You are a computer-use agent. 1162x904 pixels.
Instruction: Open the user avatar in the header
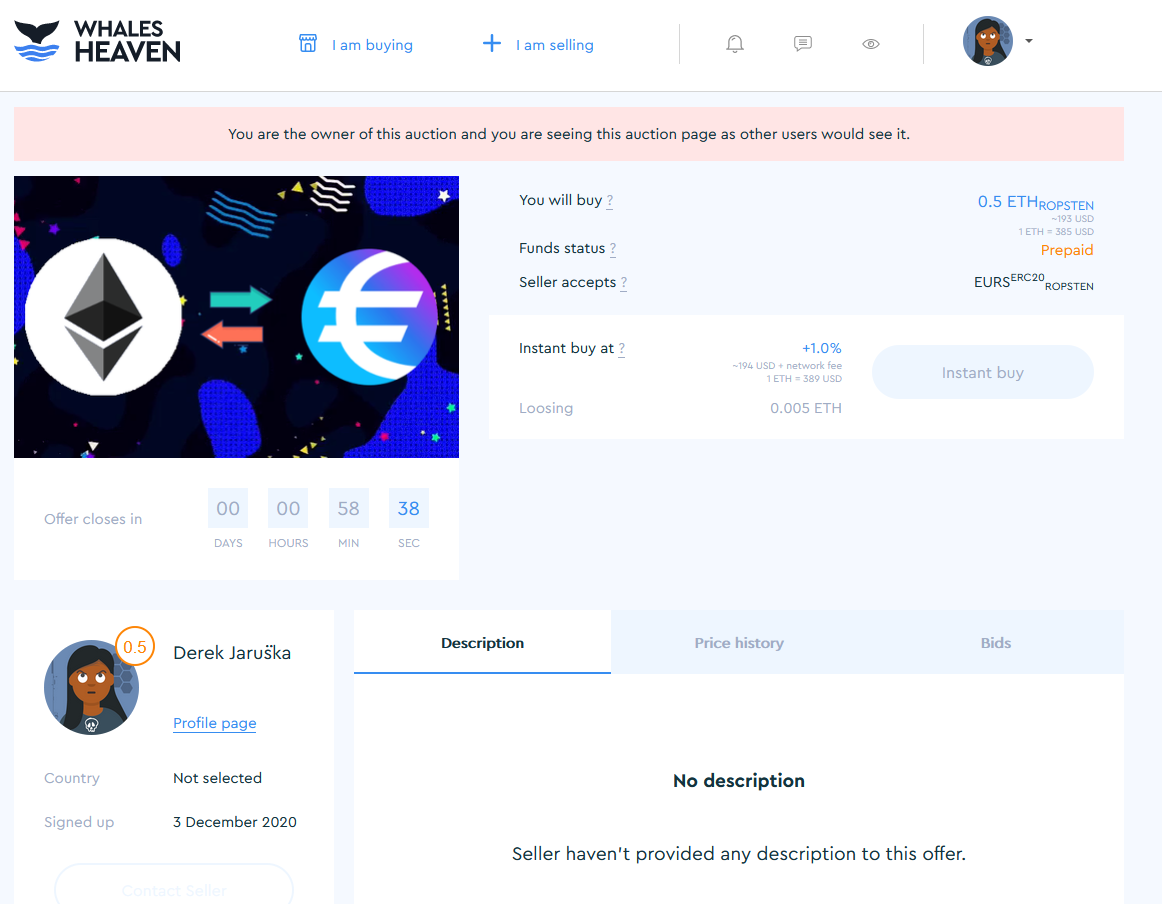(988, 41)
